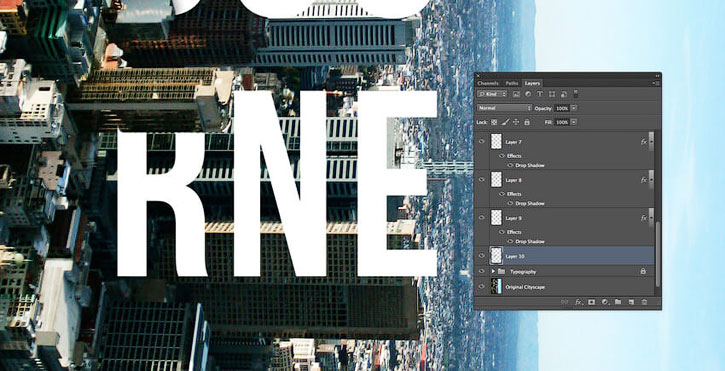Collapse Layer 9 effects list arrow
The image size is (725, 371).
(651, 218)
